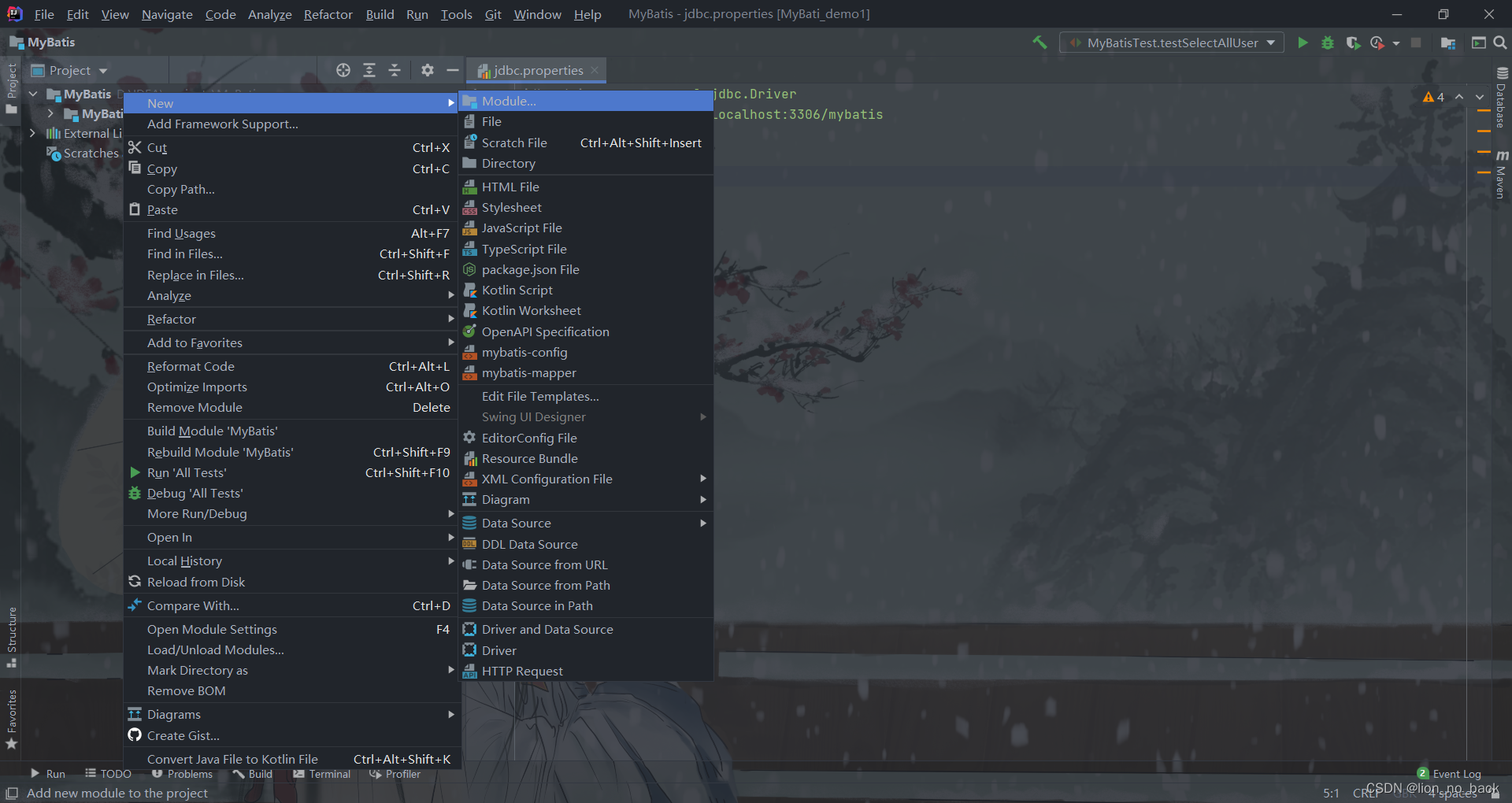Open the Run tool window
Screen dimensions: 1512x803
point(48,774)
